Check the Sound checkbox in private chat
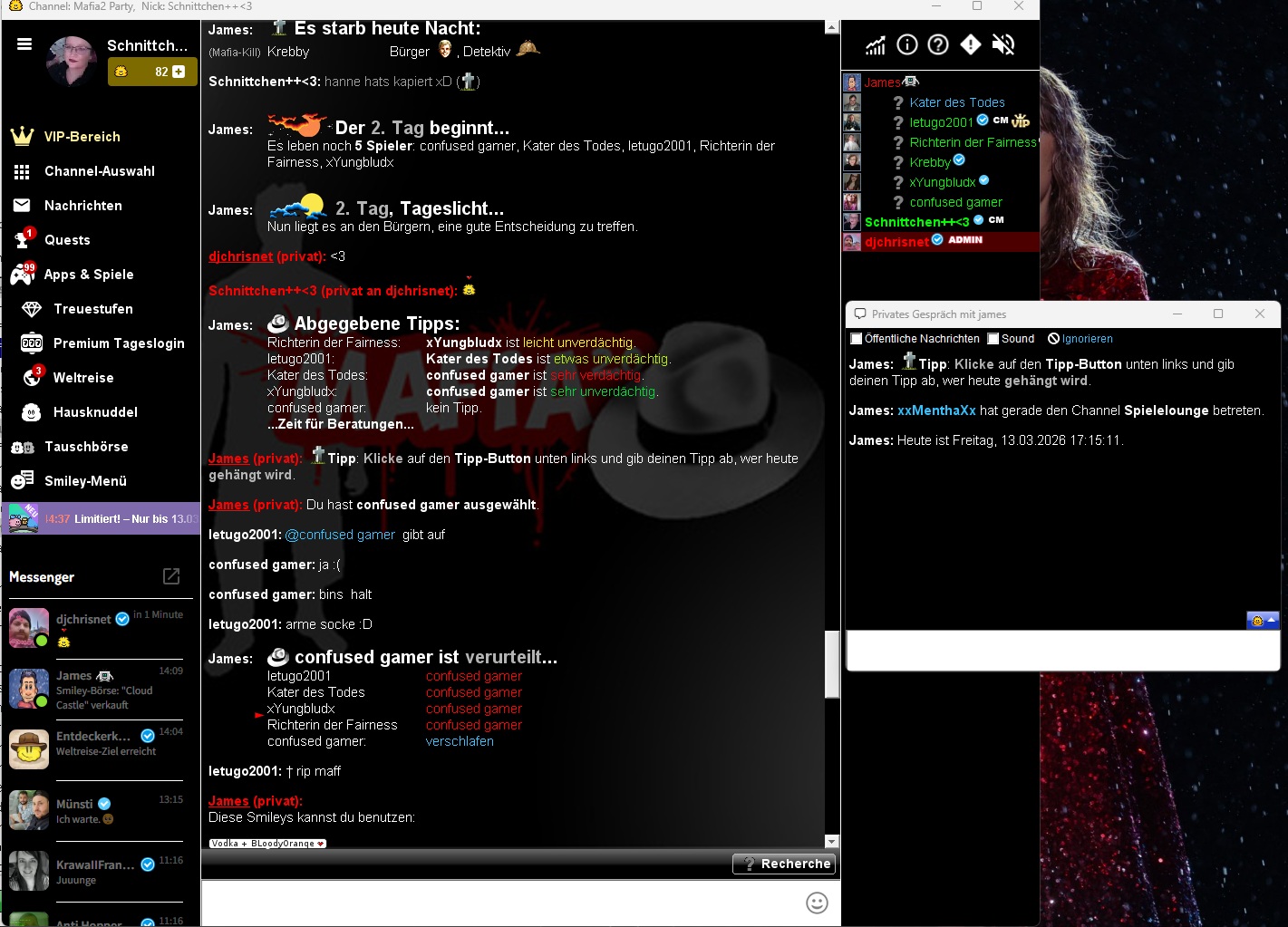This screenshot has height=927, width=1288. (x=993, y=339)
